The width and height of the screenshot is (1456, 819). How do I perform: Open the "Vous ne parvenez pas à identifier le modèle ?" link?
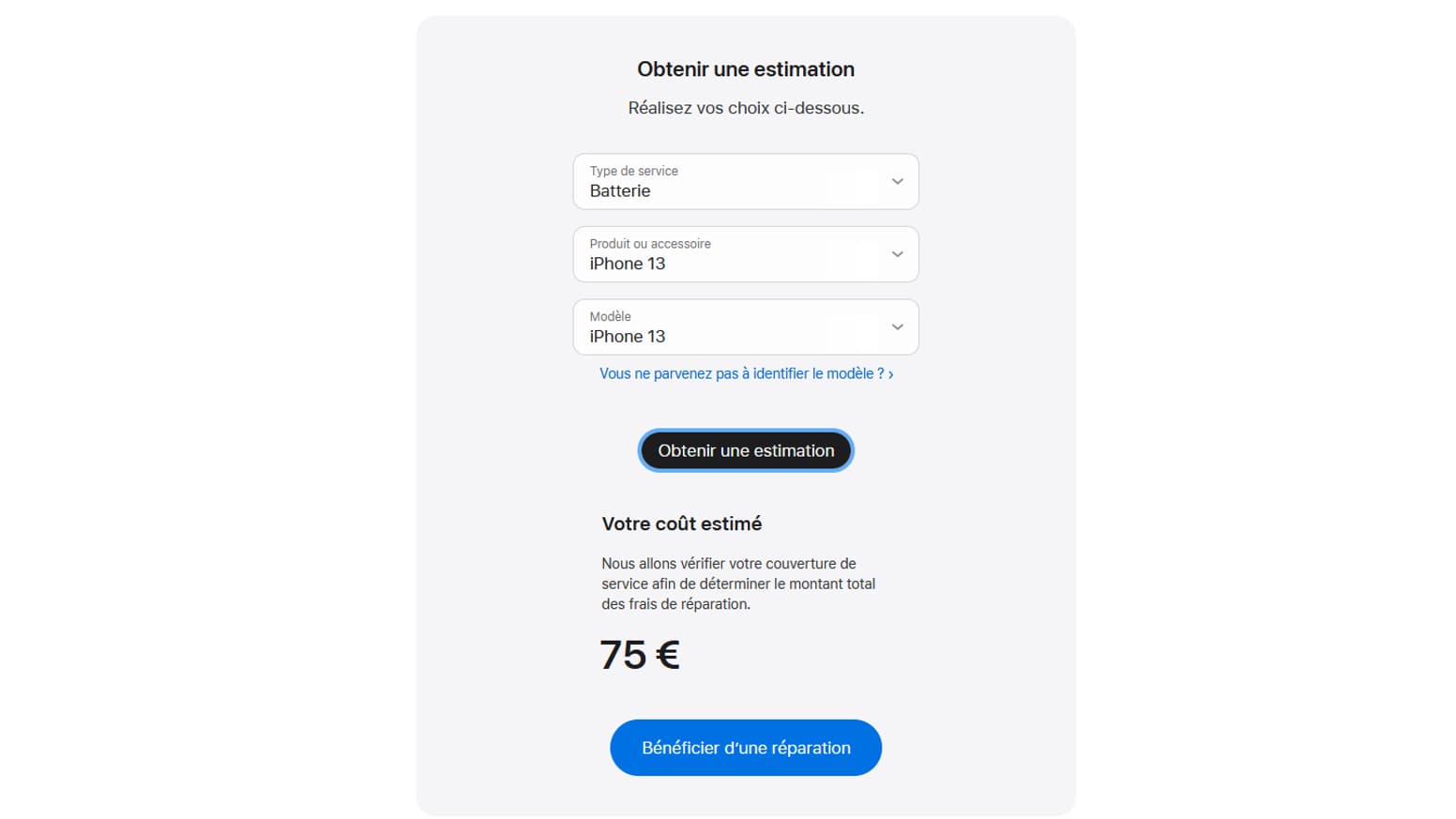click(739, 373)
